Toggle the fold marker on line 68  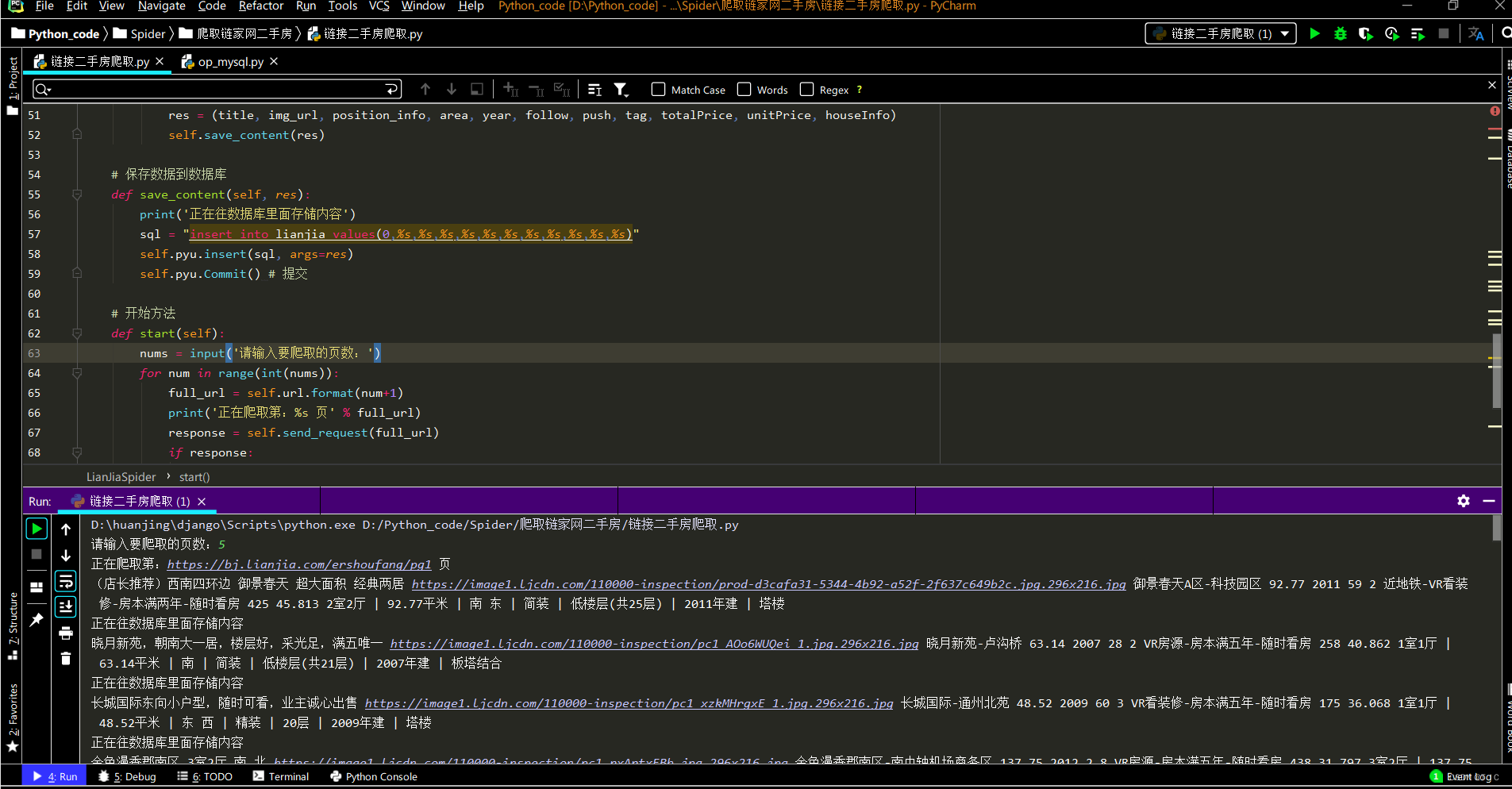click(77, 452)
